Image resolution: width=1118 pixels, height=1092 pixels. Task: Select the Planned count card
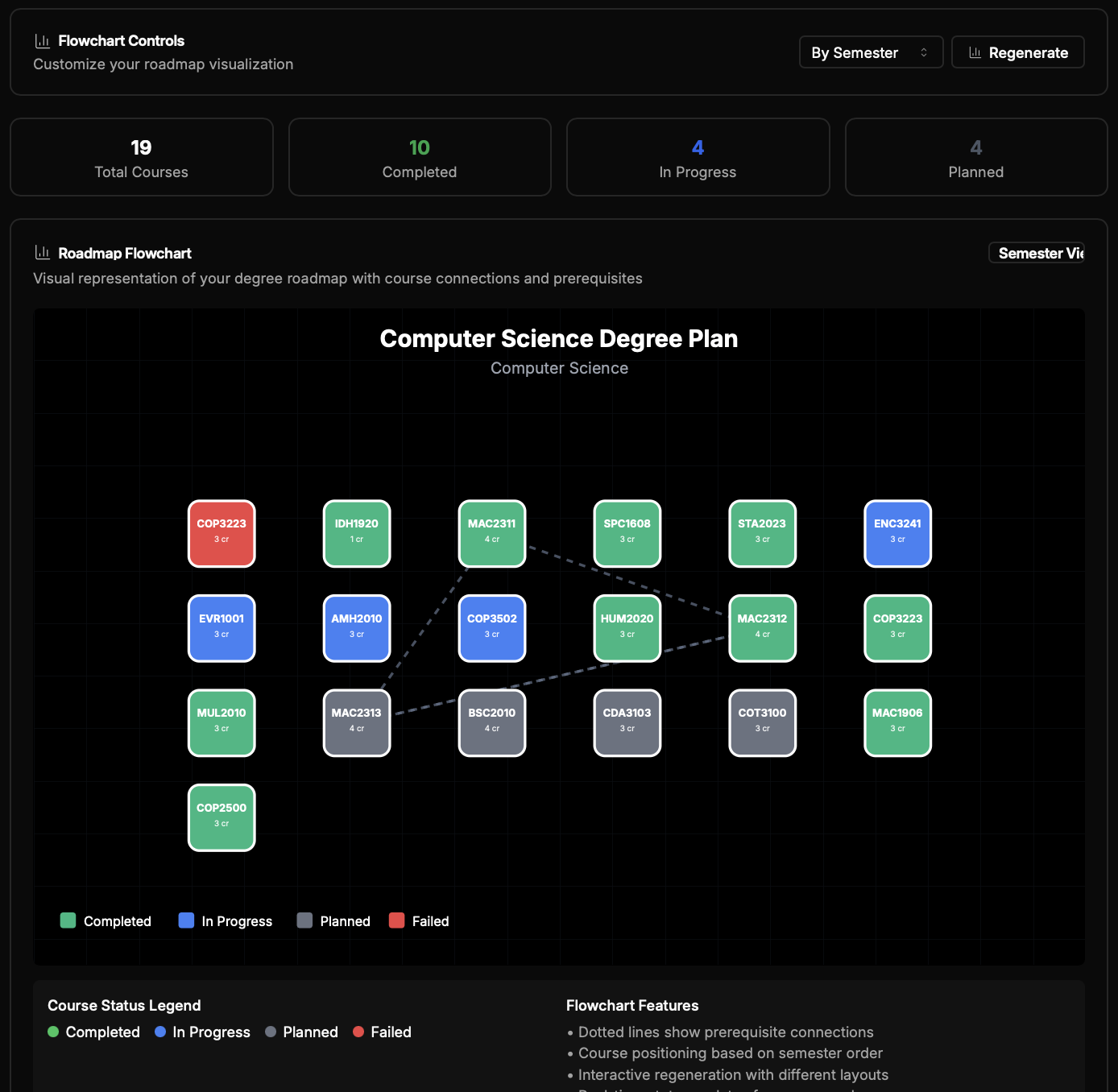coord(975,157)
